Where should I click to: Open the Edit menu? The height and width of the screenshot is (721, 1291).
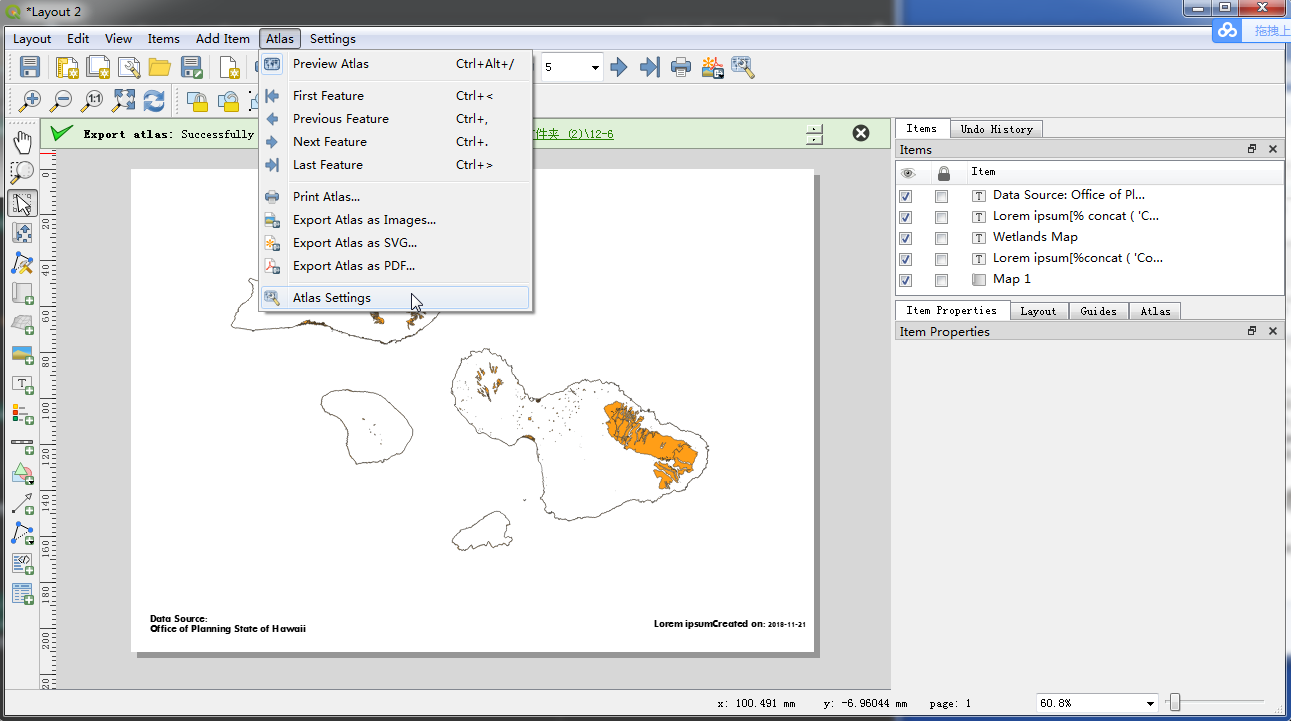78,39
